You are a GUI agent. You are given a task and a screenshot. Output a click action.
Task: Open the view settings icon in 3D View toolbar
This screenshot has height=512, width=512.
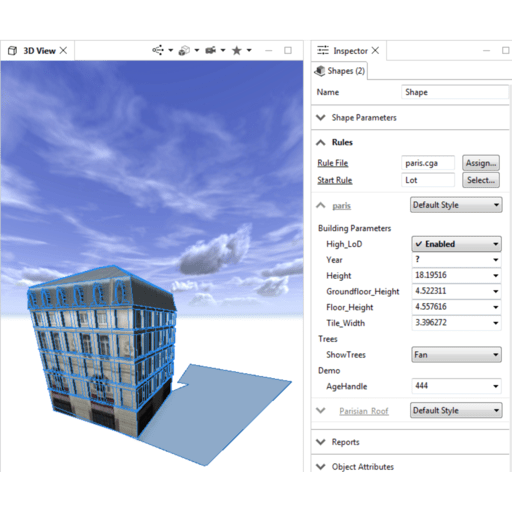click(158, 50)
